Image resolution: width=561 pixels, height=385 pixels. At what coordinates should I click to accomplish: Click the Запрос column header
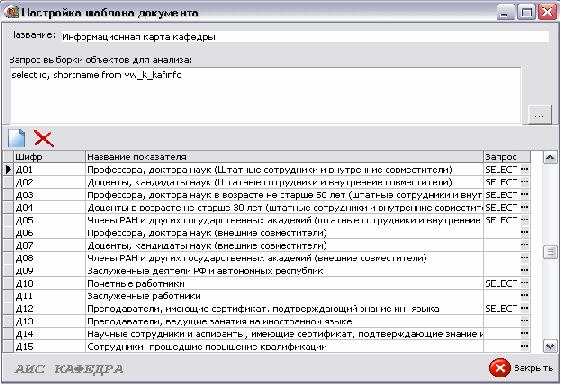507,157
